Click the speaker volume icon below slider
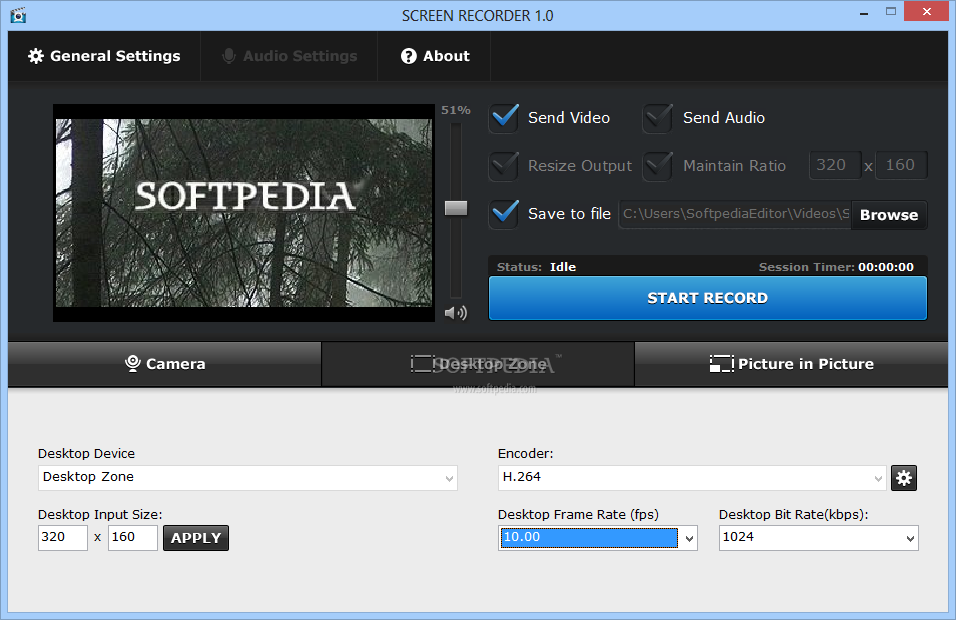Image resolution: width=956 pixels, height=620 pixels. [x=455, y=313]
